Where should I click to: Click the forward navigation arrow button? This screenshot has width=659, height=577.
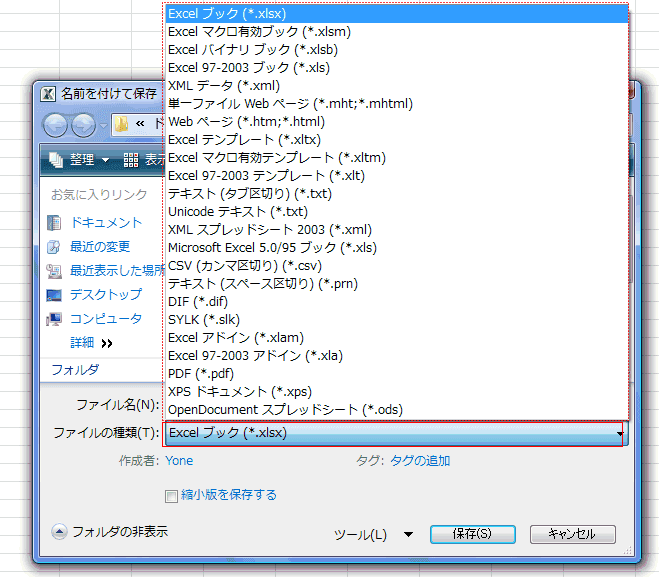click(x=84, y=125)
